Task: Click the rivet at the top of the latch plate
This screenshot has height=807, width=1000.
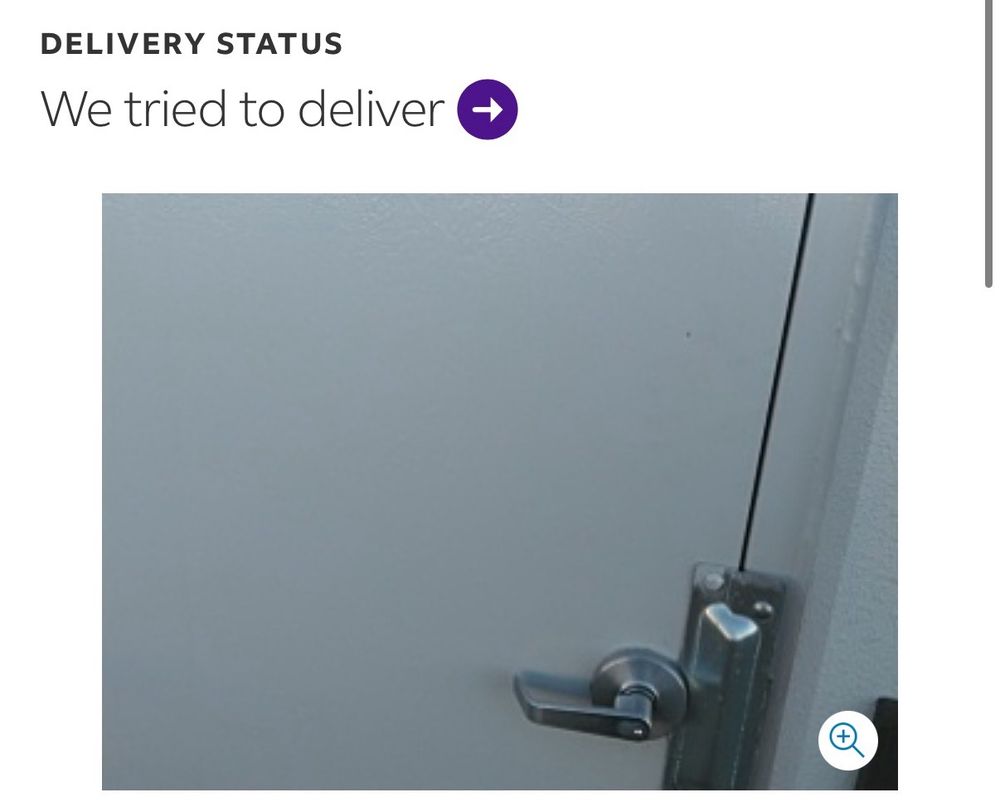Action: click(x=712, y=581)
